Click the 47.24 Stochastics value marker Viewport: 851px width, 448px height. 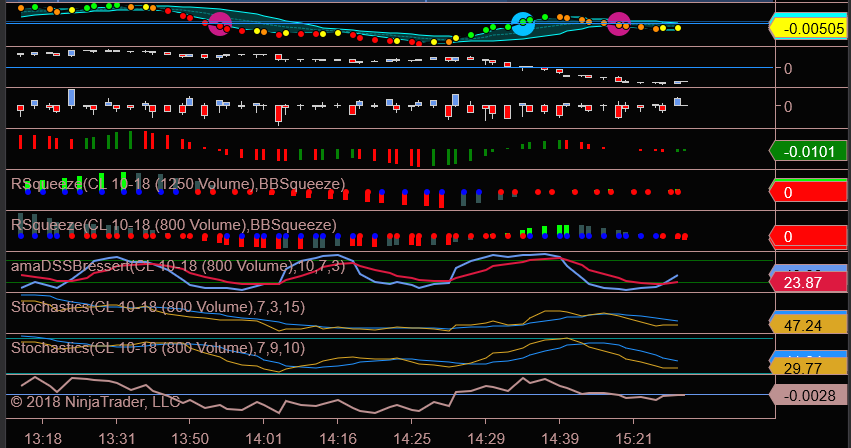[809, 325]
